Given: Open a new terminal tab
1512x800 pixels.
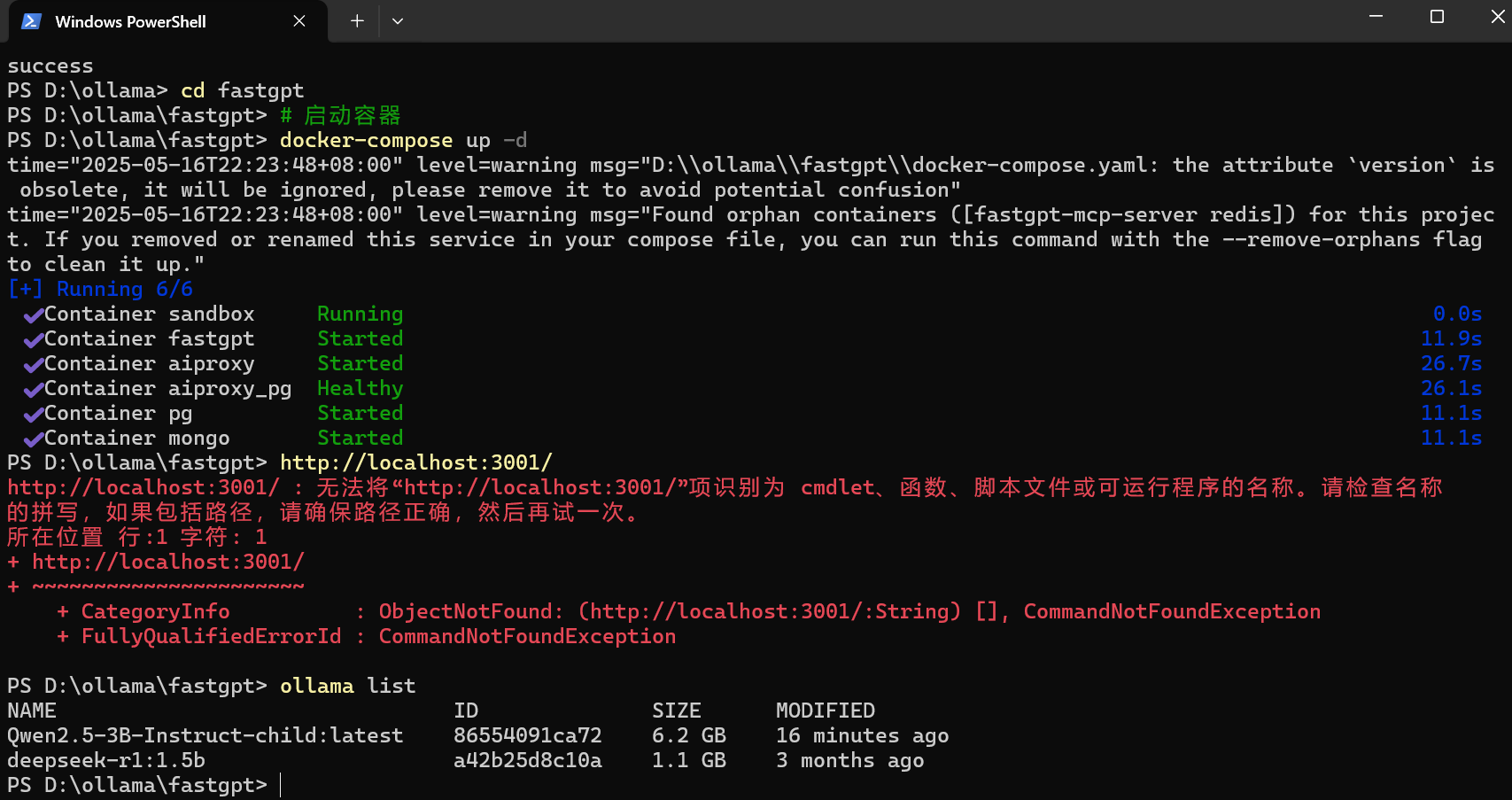Looking at the screenshot, I should 357,21.
